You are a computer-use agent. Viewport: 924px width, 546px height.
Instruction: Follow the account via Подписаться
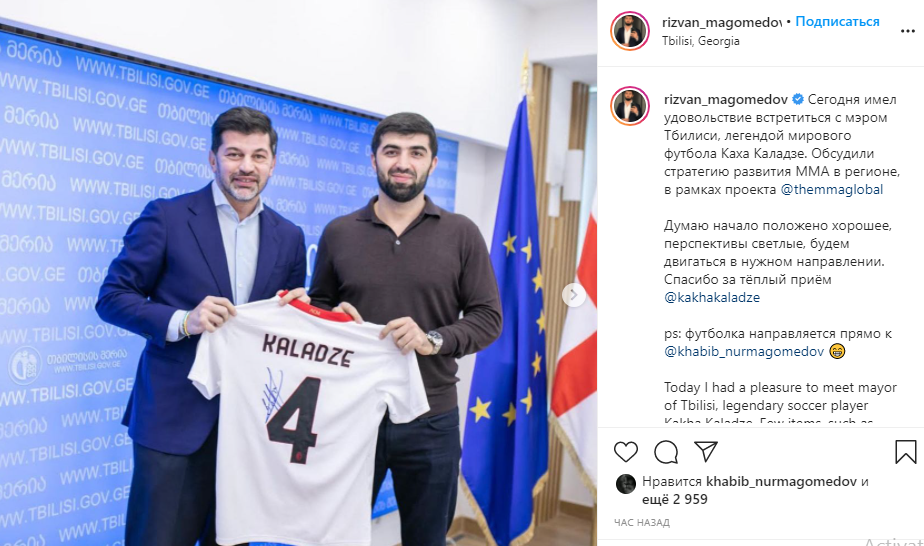point(837,22)
